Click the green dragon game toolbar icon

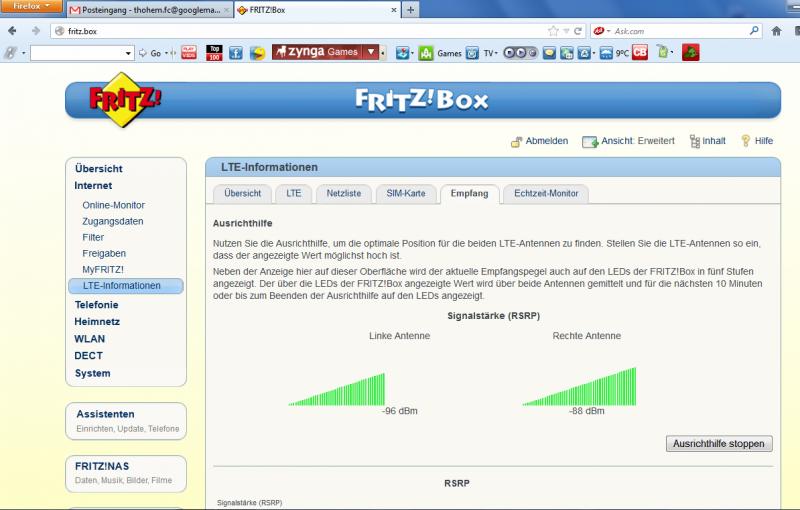point(690,53)
